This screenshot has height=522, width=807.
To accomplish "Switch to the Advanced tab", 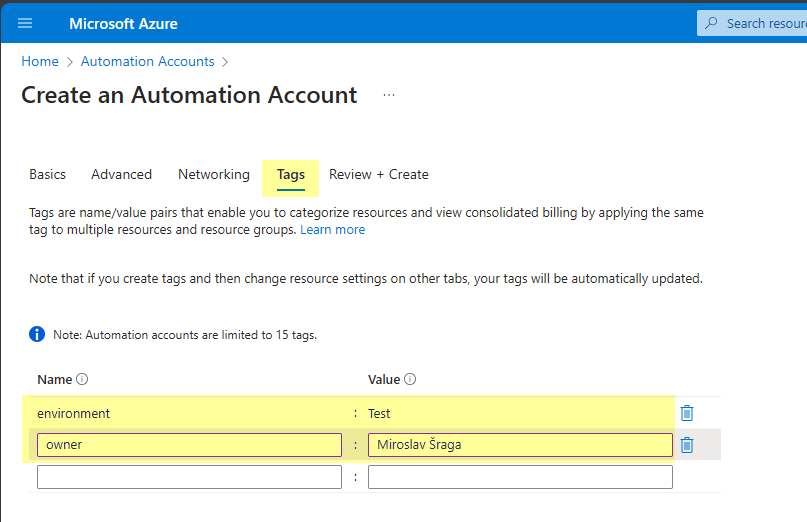I will click(121, 175).
